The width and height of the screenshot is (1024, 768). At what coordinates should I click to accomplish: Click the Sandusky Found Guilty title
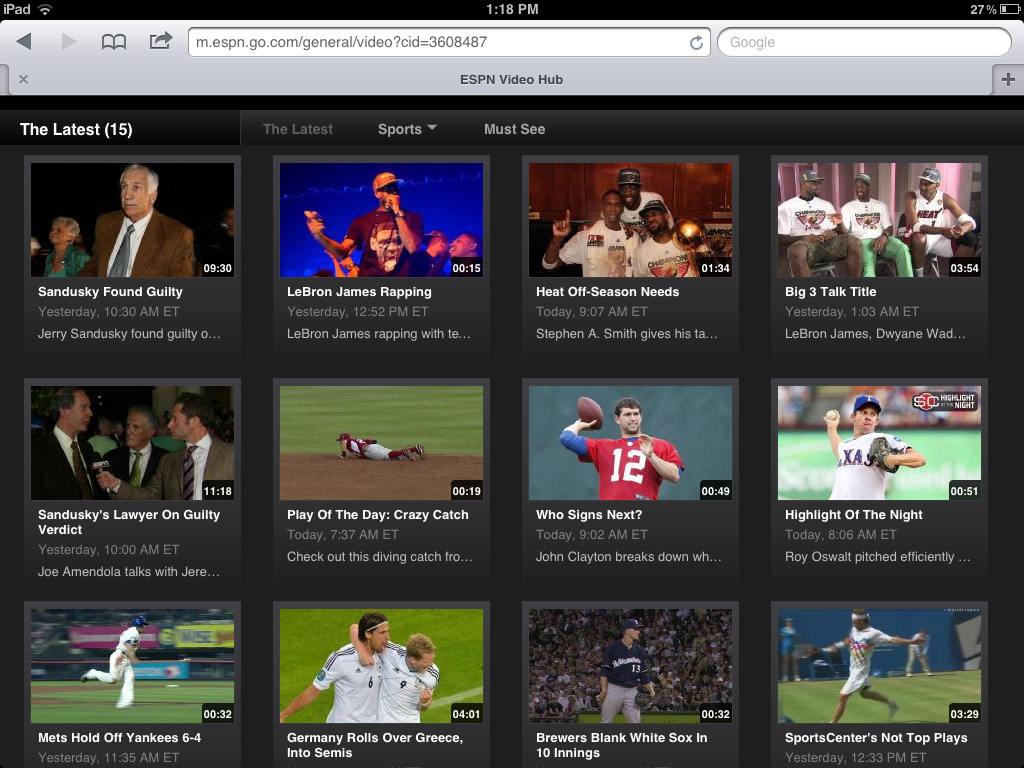coord(110,292)
